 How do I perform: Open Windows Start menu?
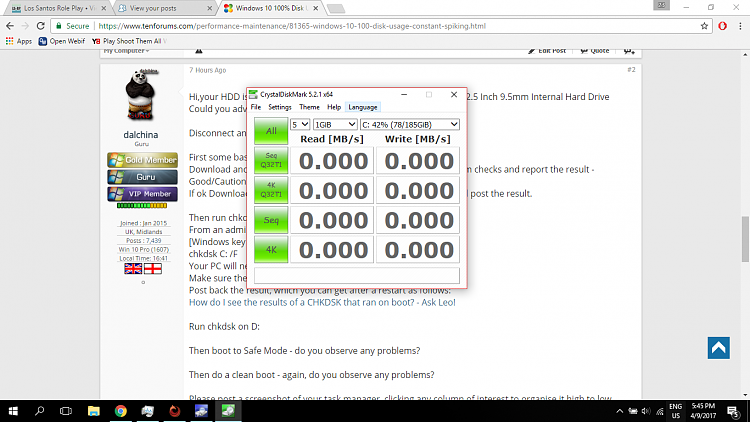point(13,411)
